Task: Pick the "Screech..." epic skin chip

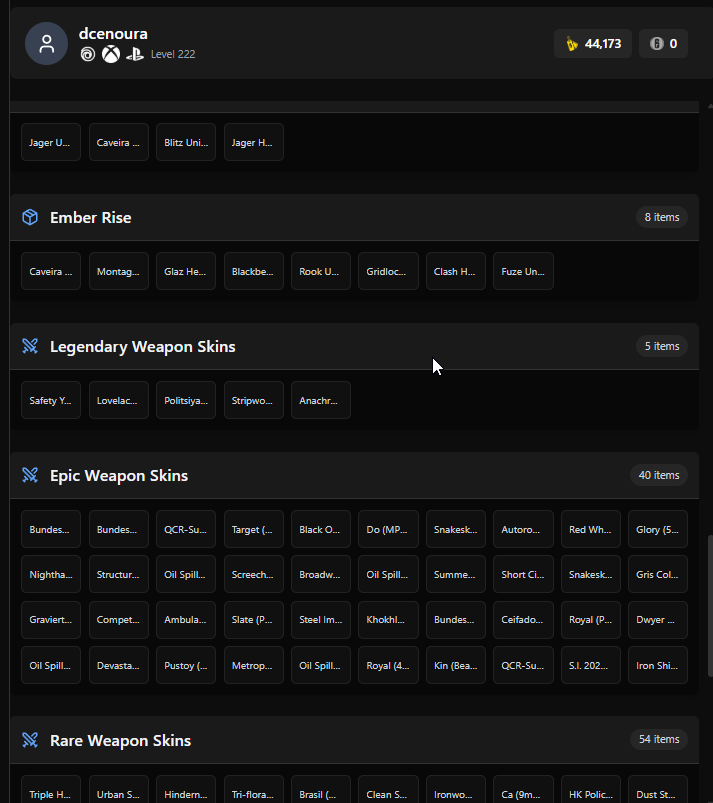Action: point(254,575)
